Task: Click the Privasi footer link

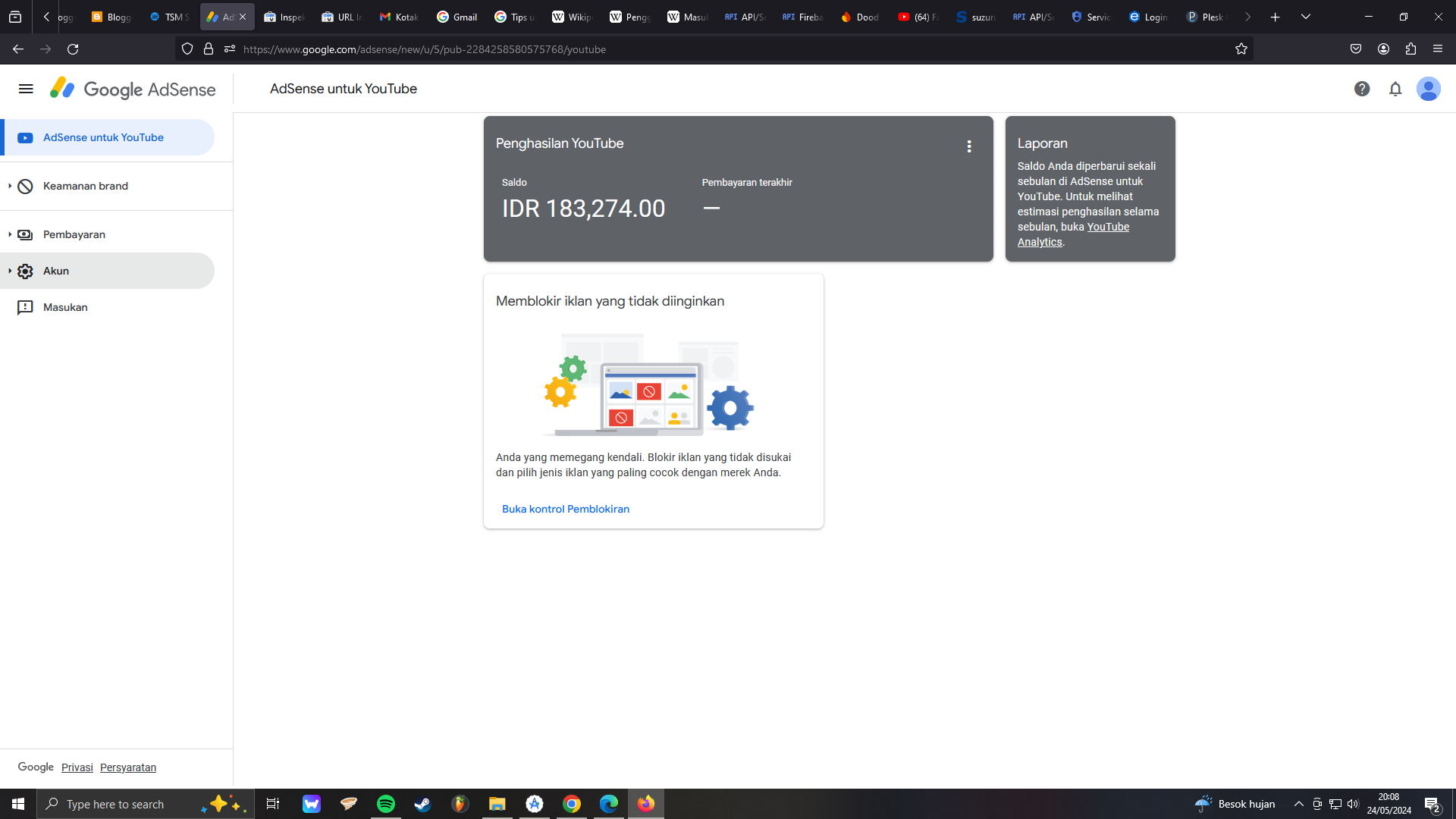Action: [x=77, y=767]
